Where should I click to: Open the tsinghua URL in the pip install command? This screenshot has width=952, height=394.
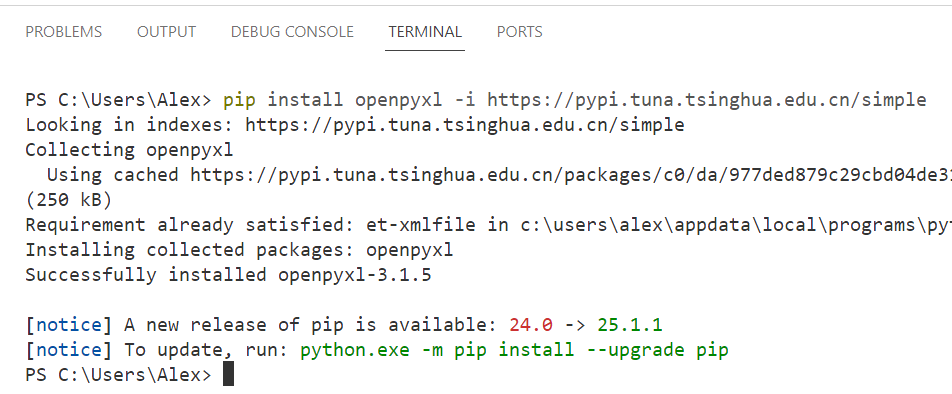[x=707, y=100]
